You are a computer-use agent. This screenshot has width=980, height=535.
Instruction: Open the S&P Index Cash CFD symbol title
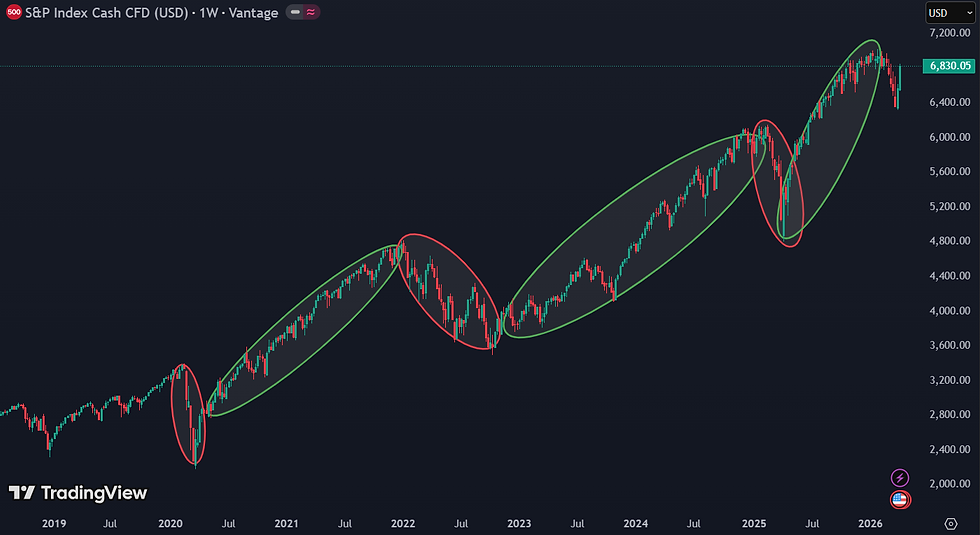tap(151, 12)
